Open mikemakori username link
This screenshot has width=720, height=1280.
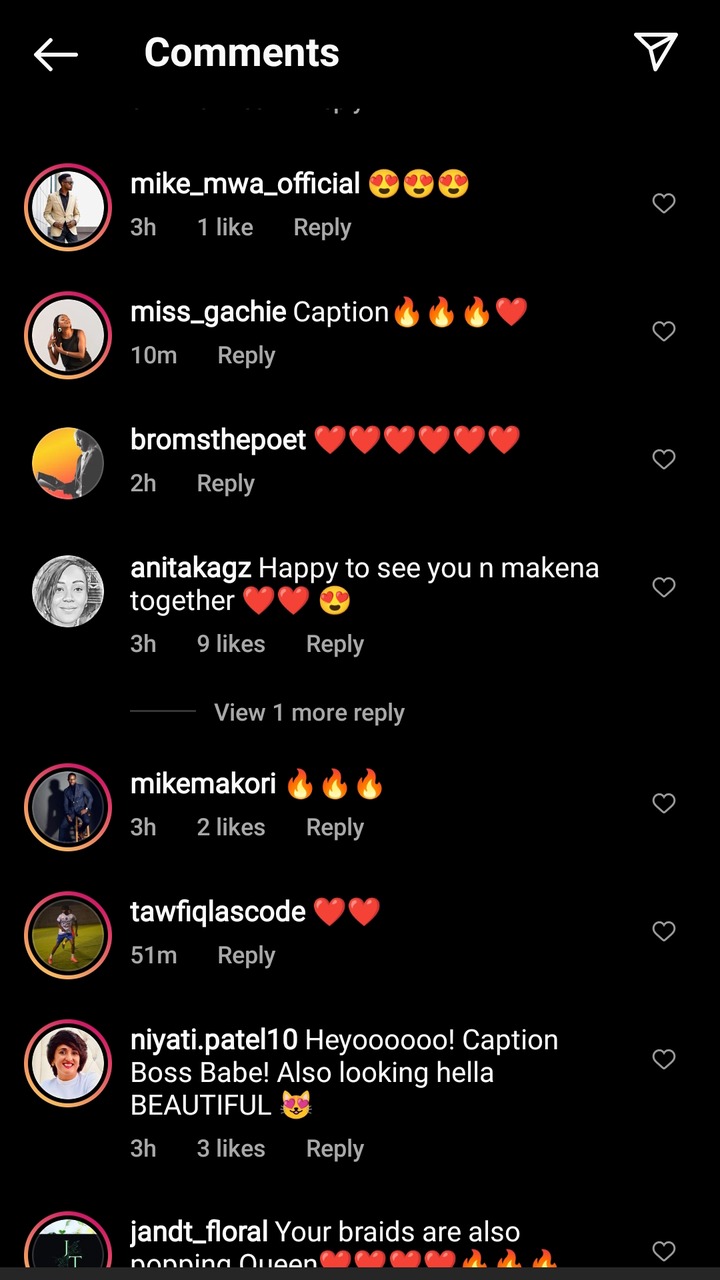pos(203,784)
